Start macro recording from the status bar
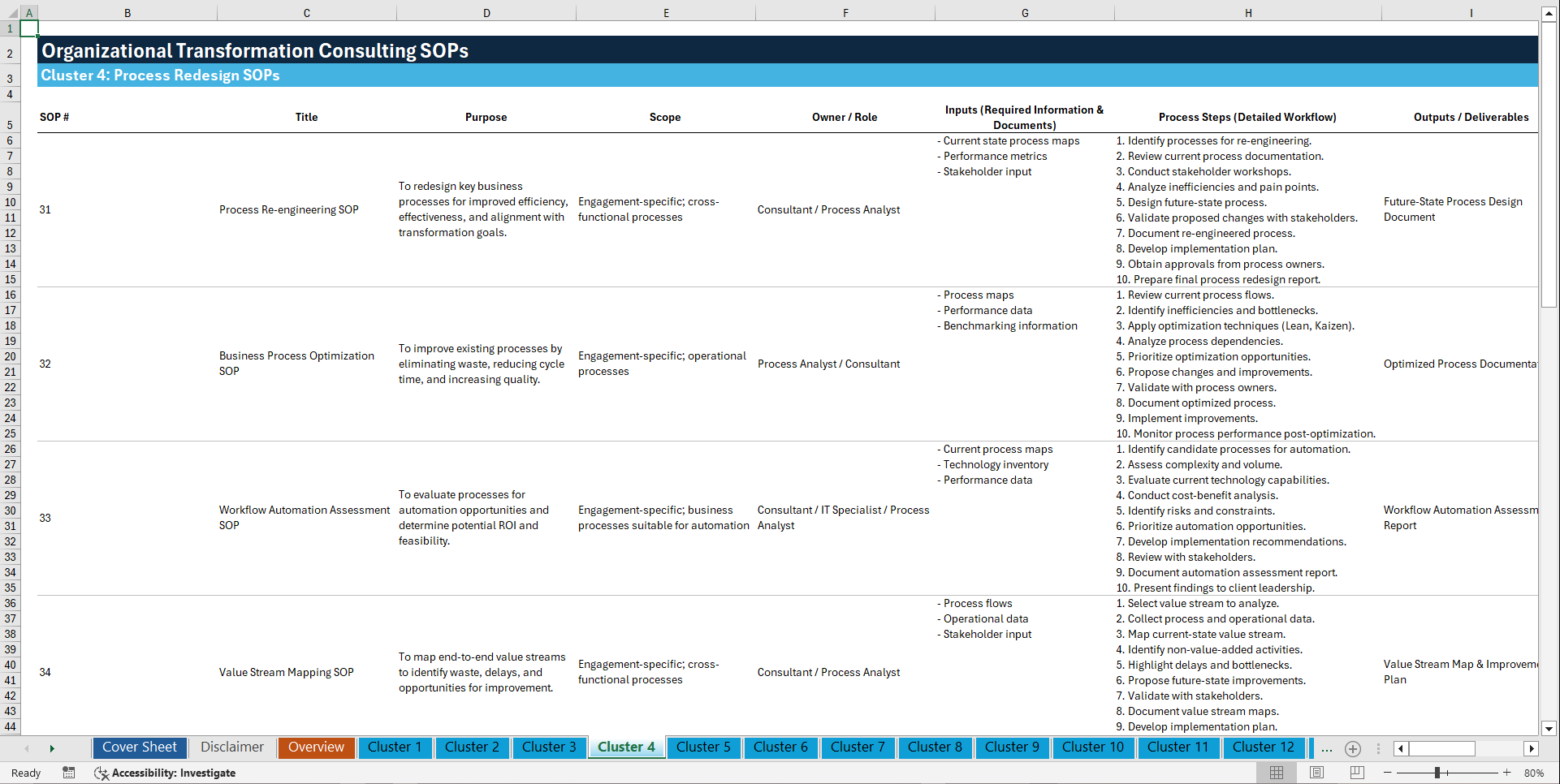The image size is (1560, 784). click(69, 773)
